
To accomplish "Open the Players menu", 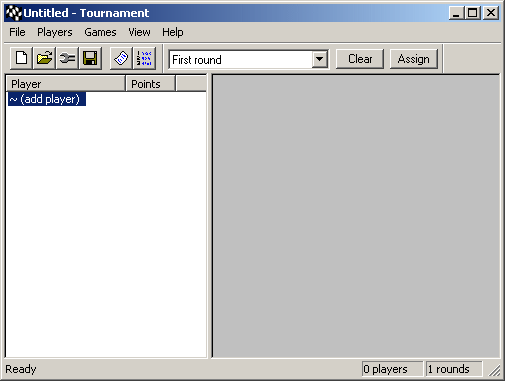I will pyautogui.click(x=55, y=32).
